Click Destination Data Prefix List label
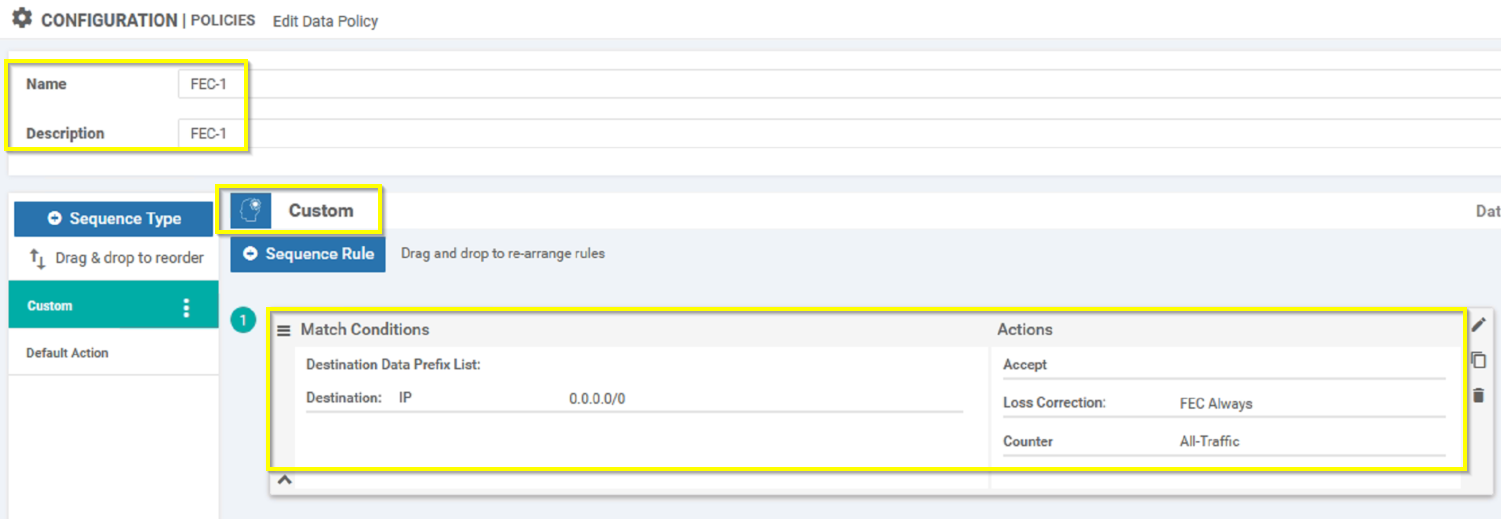1501x519 pixels. coord(393,365)
